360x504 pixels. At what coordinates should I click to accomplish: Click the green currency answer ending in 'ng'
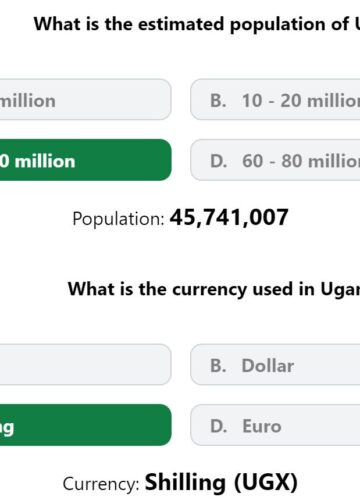(x=86, y=425)
